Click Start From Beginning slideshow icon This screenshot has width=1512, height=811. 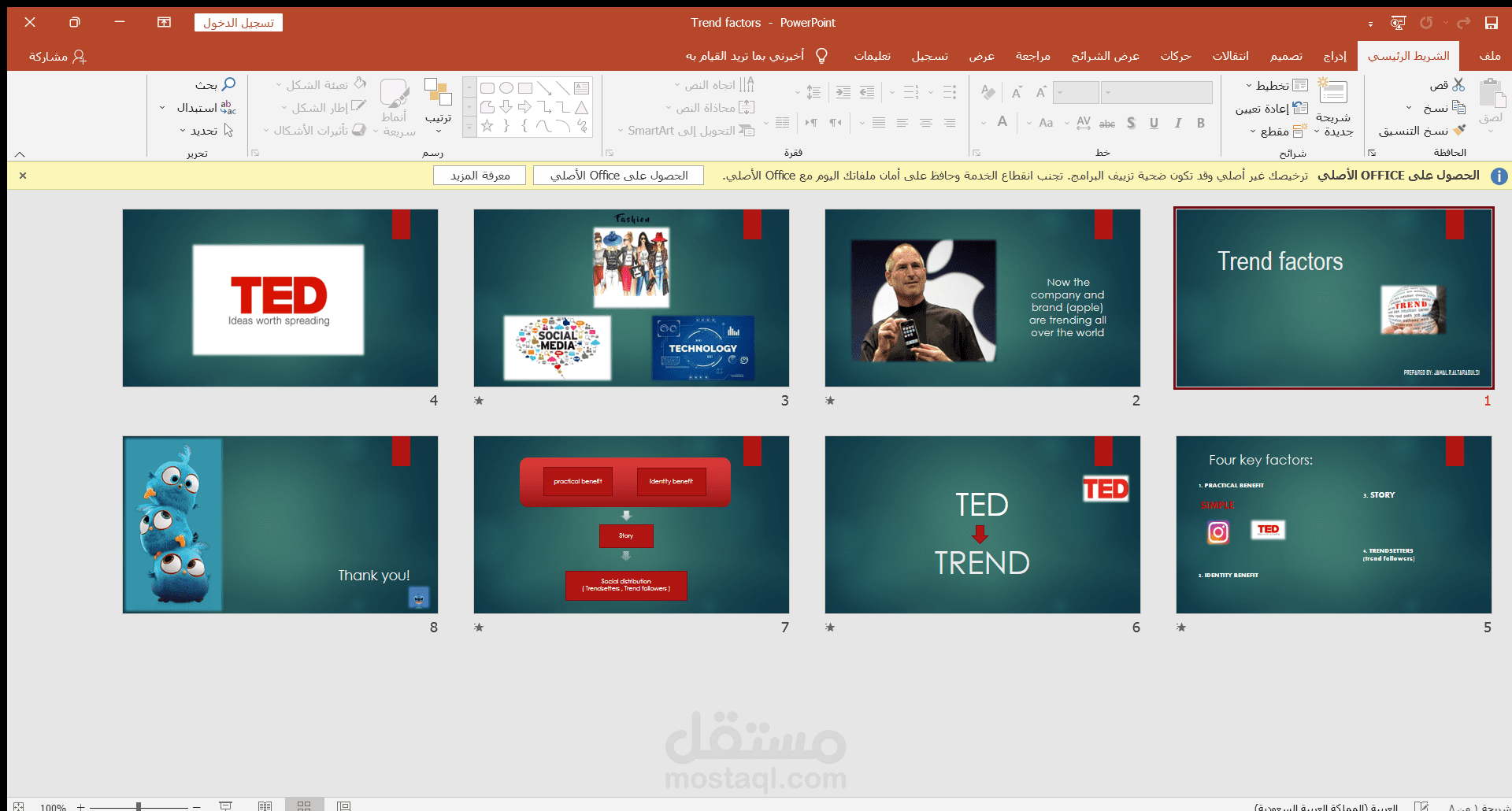tap(1398, 23)
